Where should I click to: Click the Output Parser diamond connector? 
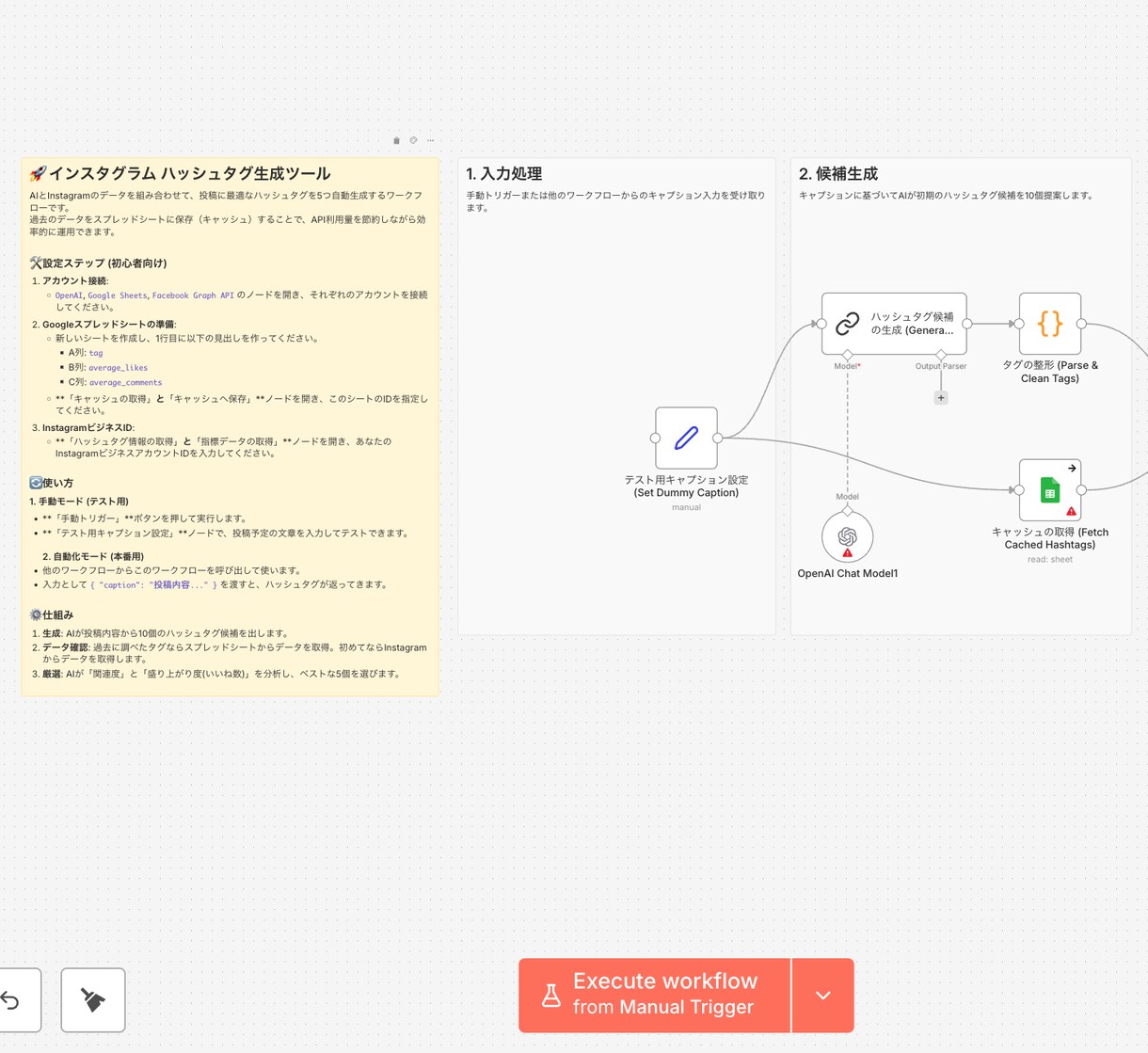pos(941,355)
